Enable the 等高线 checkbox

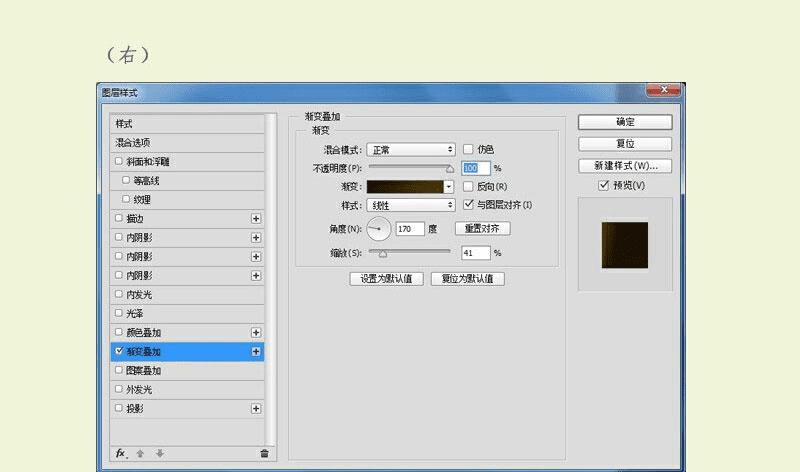pos(126,180)
